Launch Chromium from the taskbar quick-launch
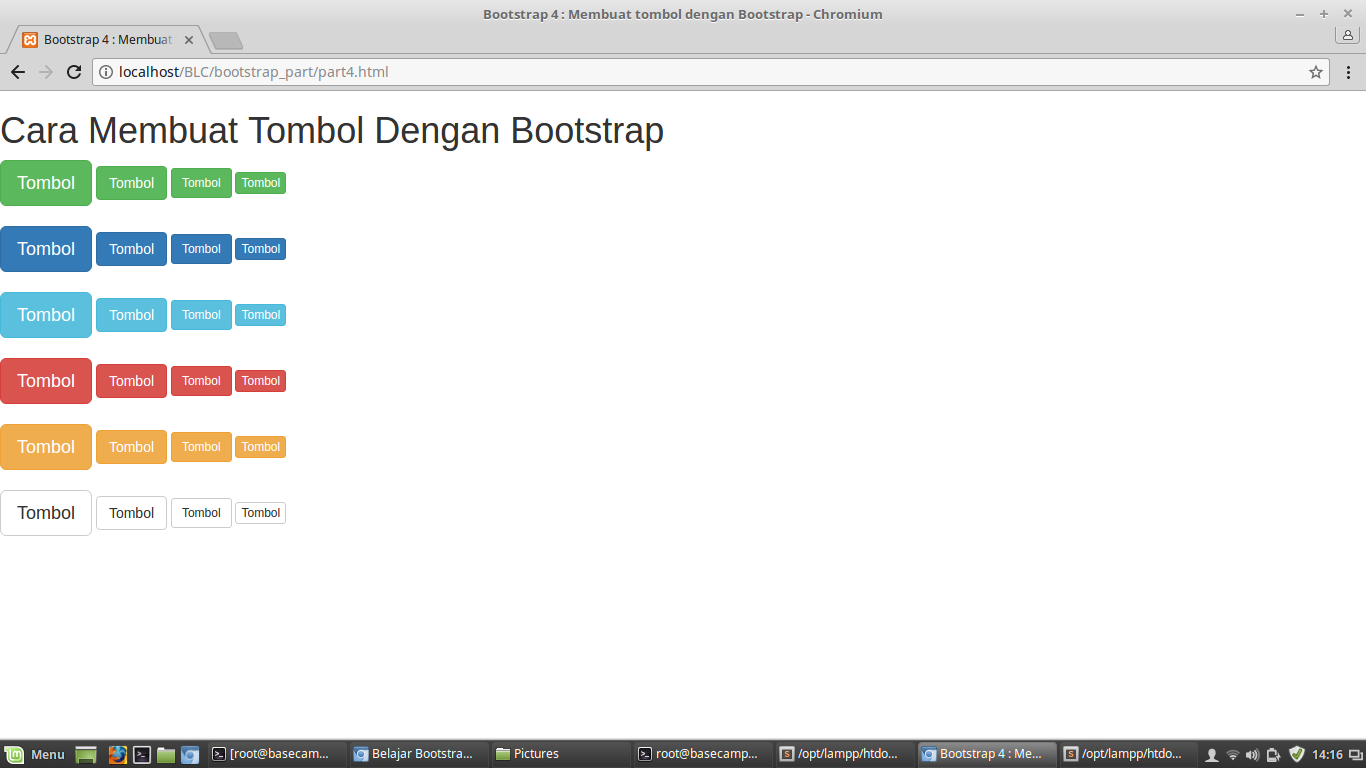 coord(189,754)
